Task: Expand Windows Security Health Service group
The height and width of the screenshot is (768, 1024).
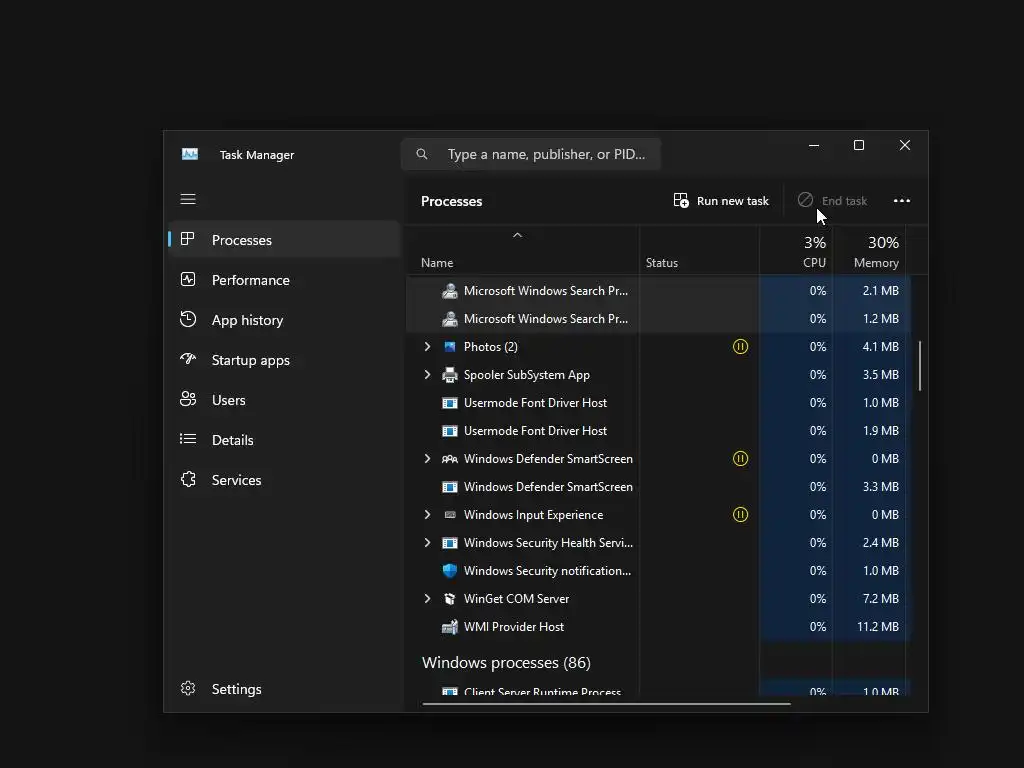Action: pyautogui.click(x=427, y=543)
